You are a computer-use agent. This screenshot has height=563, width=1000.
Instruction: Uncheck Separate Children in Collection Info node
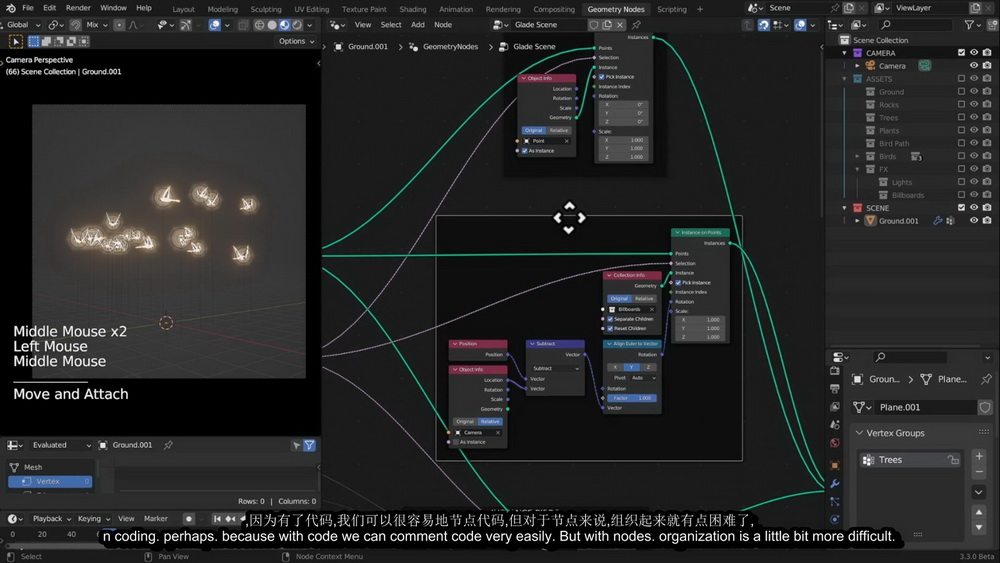[x=610, y=319]
